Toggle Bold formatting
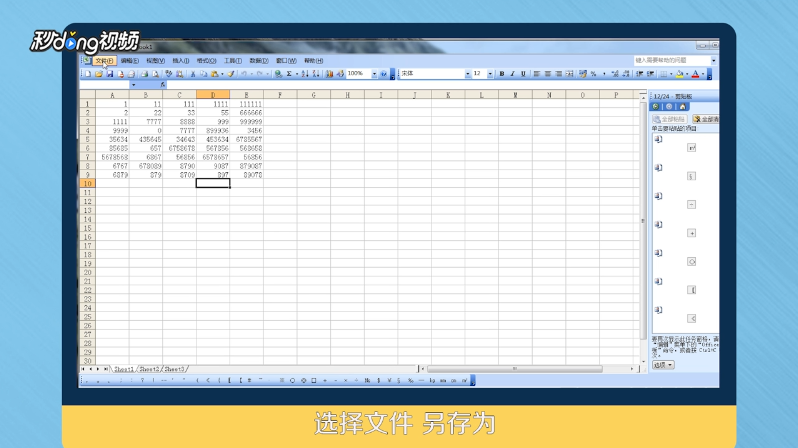This screenshot has width=798, height=448. [502, 74]
